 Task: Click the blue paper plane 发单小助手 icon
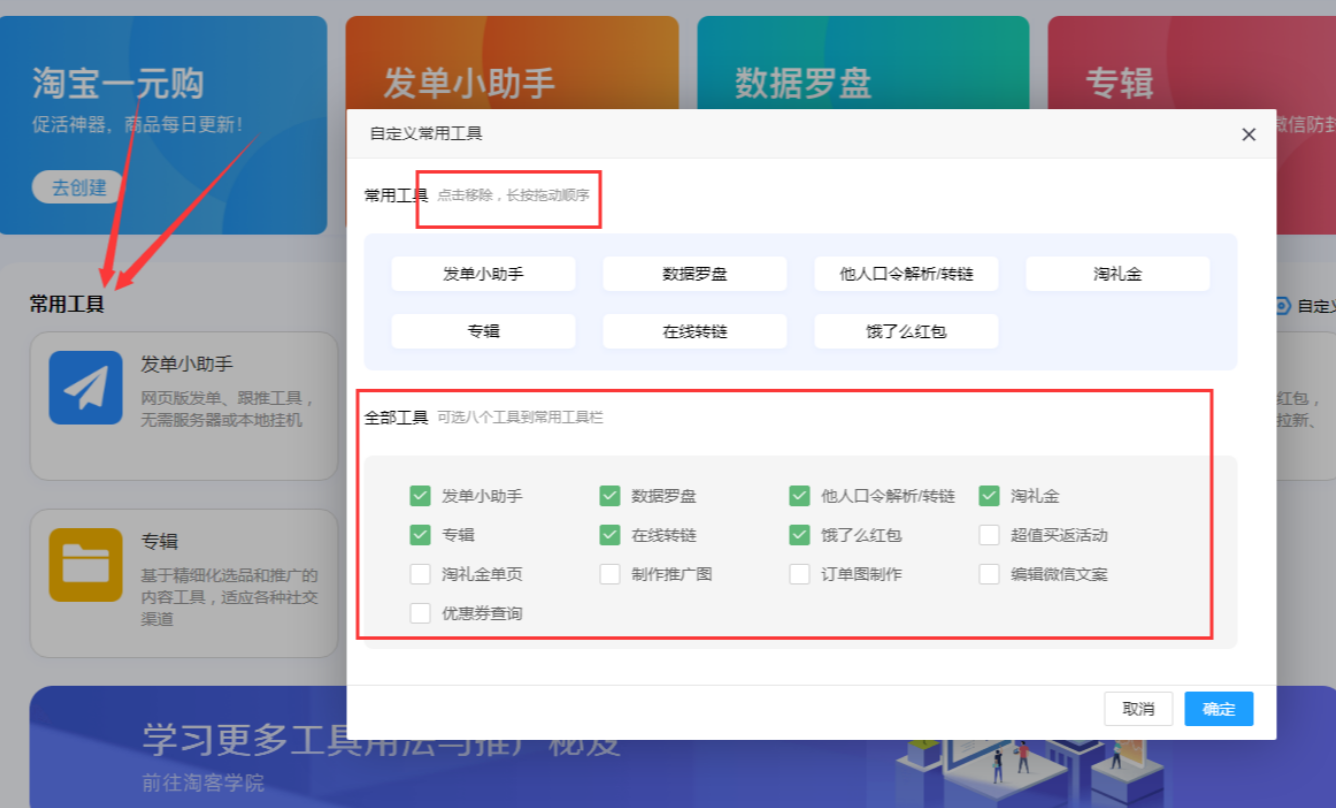pos(86,388)
